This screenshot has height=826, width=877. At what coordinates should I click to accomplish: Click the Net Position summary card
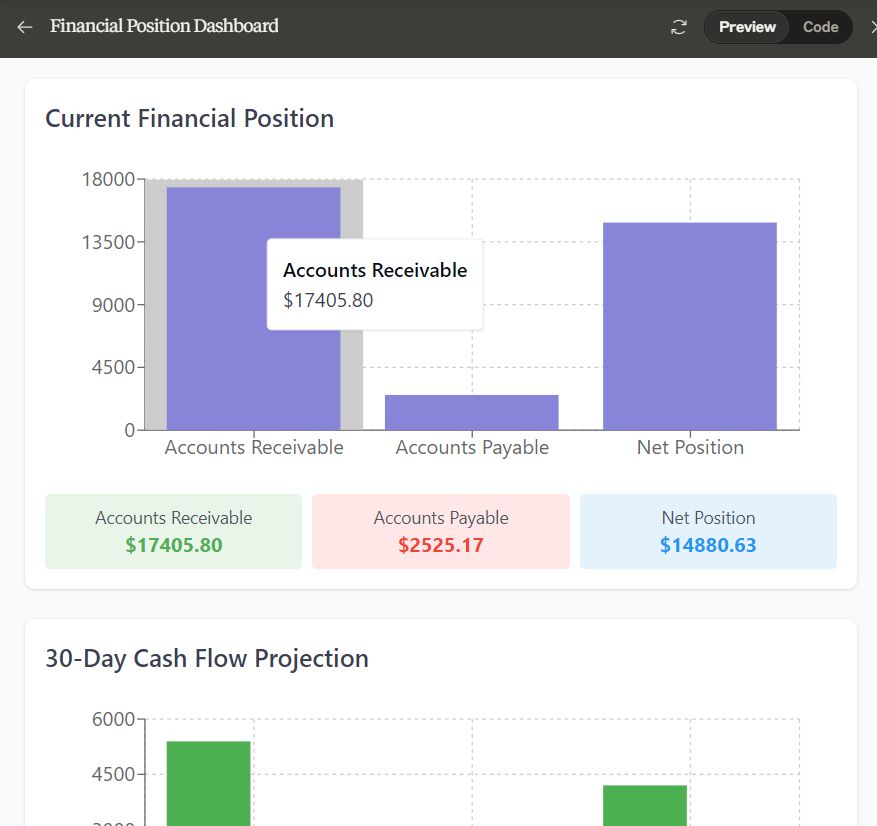tap(708, 531)
